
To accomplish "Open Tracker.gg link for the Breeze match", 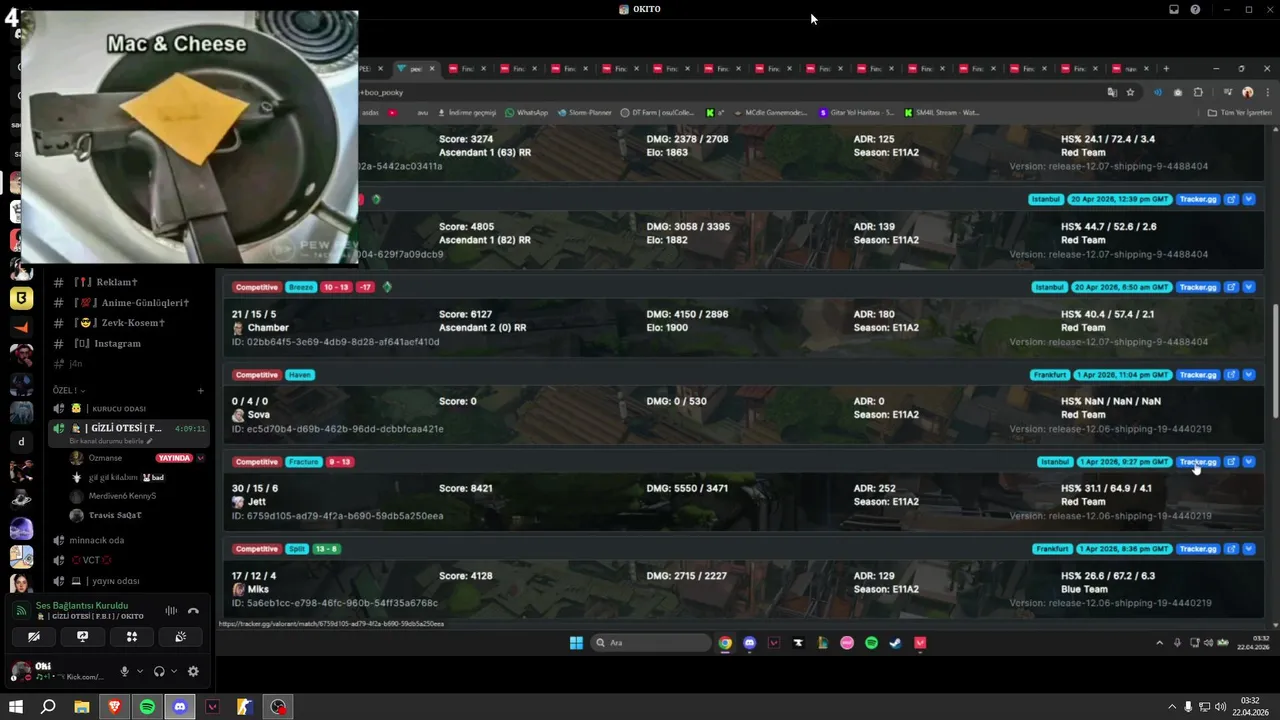I will pyautogui.click(x=1198, y=287).
